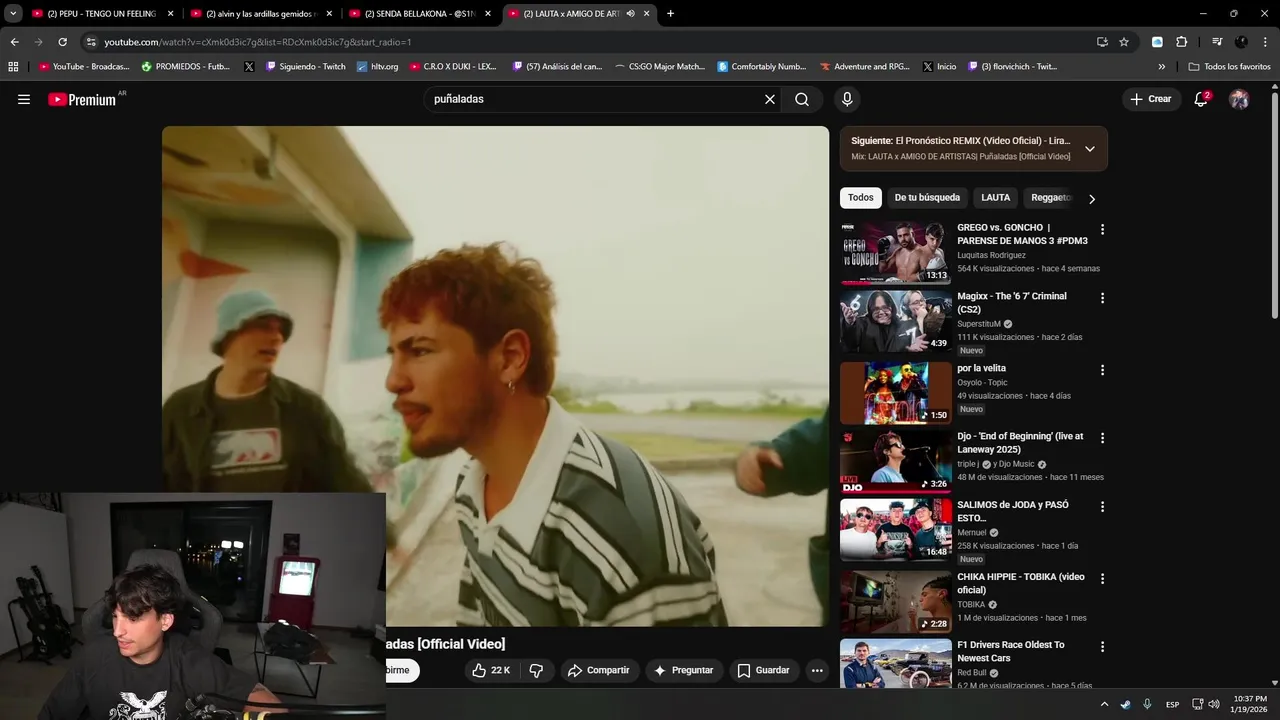The height and width of the screenshot is (720, 1280).
Task: Open the browser extensions puzzle icon
Action: (x=1181, y=42)
